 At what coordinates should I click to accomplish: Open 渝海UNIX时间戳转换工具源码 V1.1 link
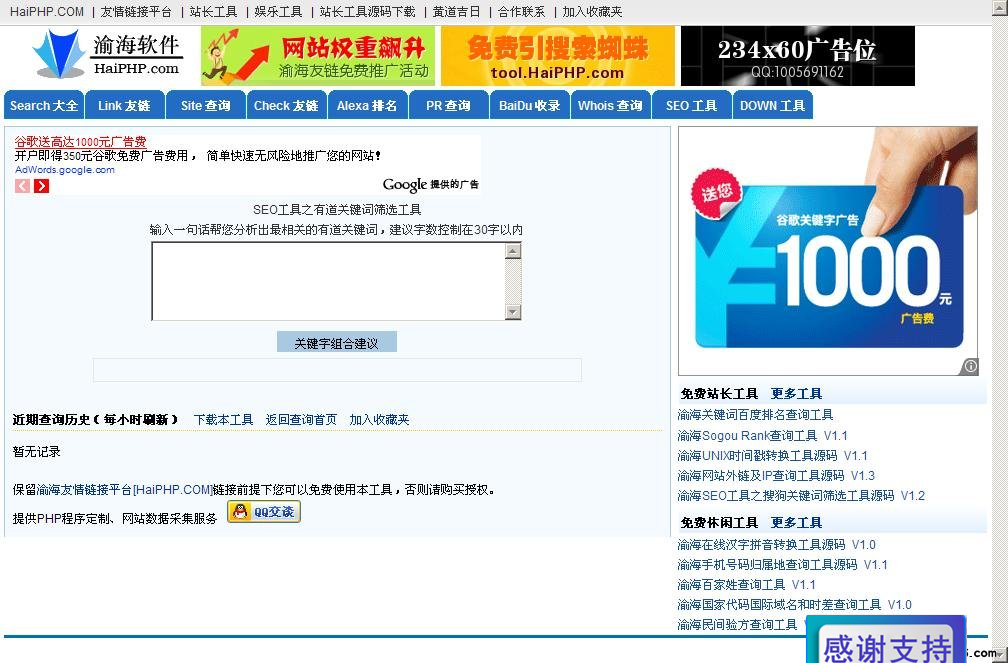tap(773, 455)
